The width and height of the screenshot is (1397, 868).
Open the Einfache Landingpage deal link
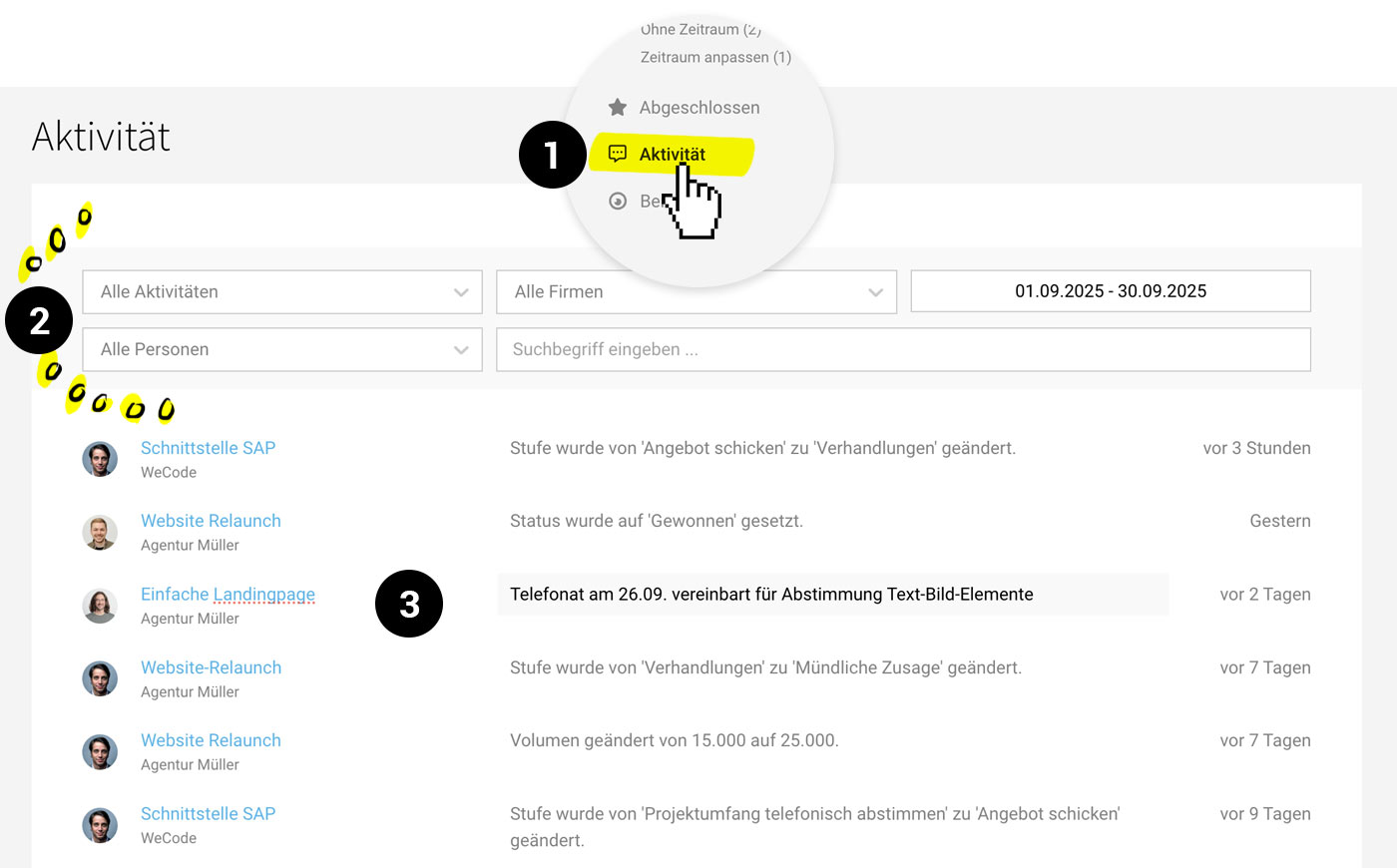point(227,594)
